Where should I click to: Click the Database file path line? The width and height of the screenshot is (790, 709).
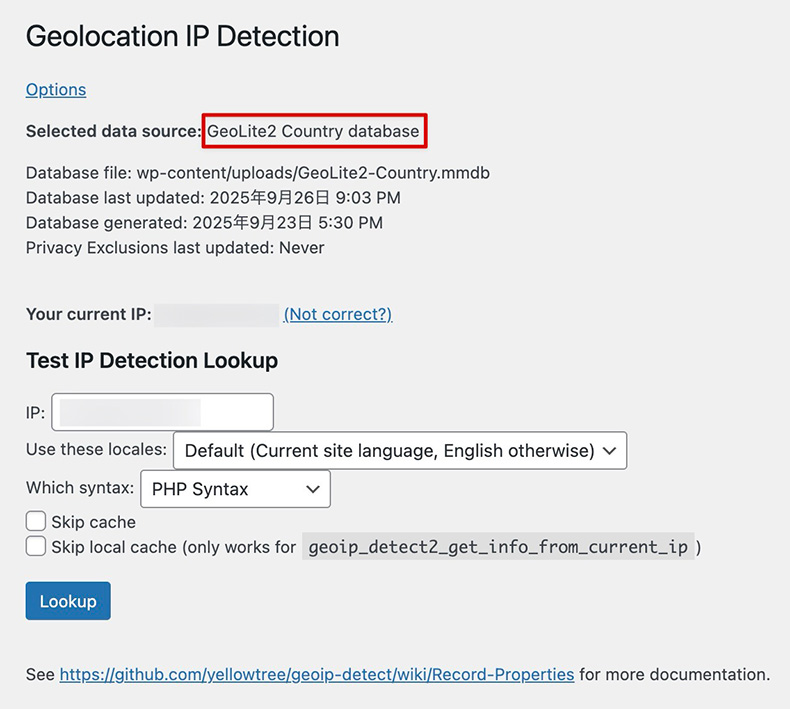(x=257, y=173)
